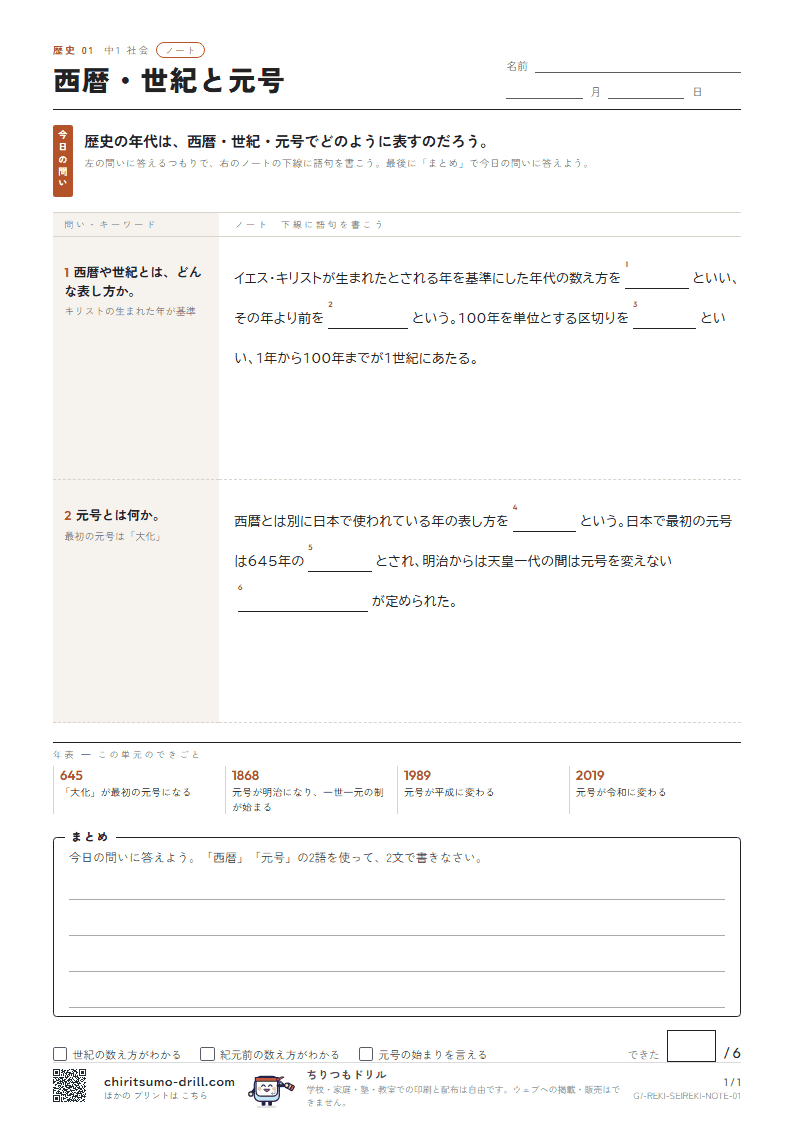Click the month blank before 月
Viewport: 794px width, 1123px height.
click(544, 91)
